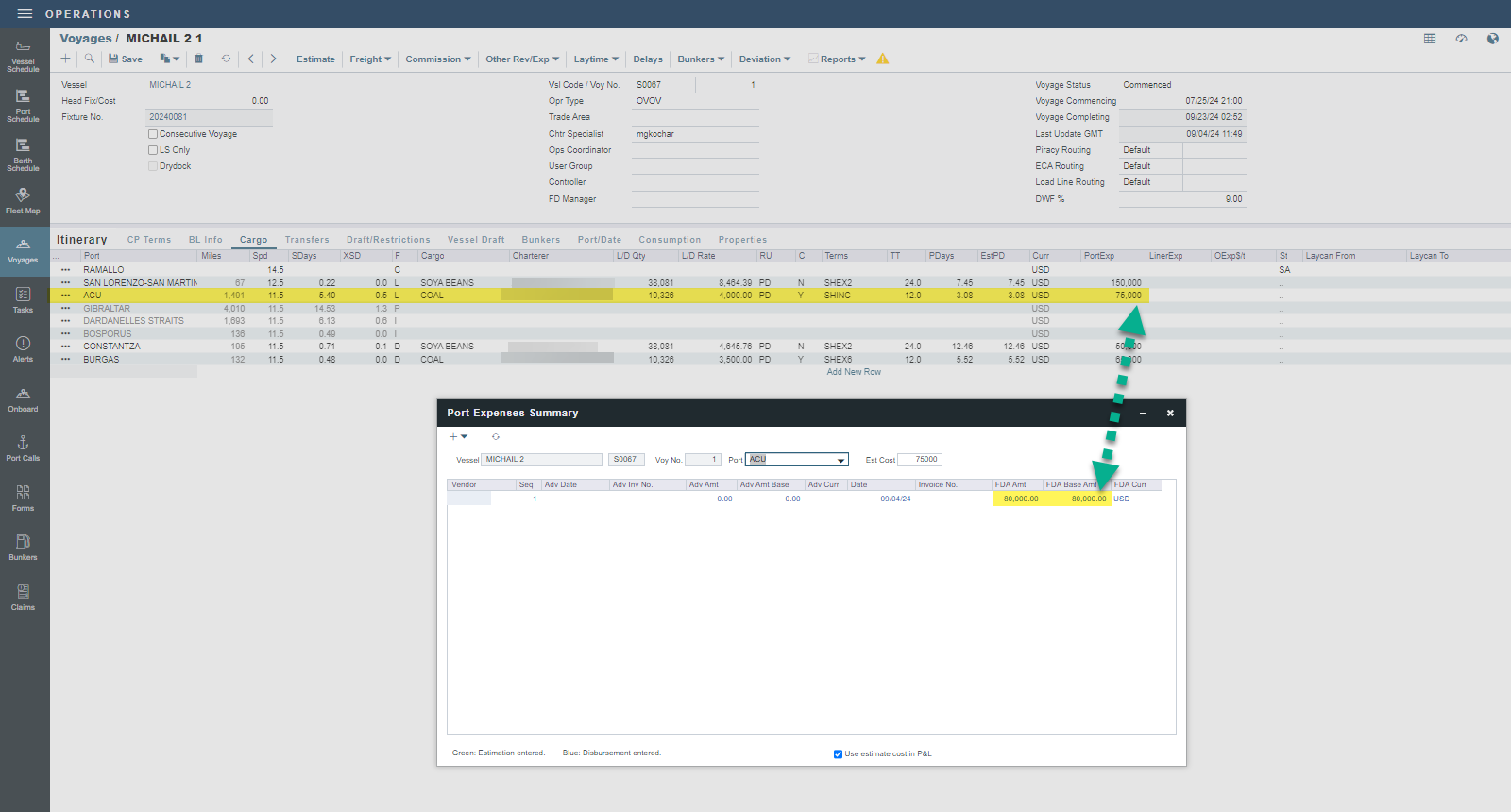Open the Port dropdown showing ACU

point(840,461)
